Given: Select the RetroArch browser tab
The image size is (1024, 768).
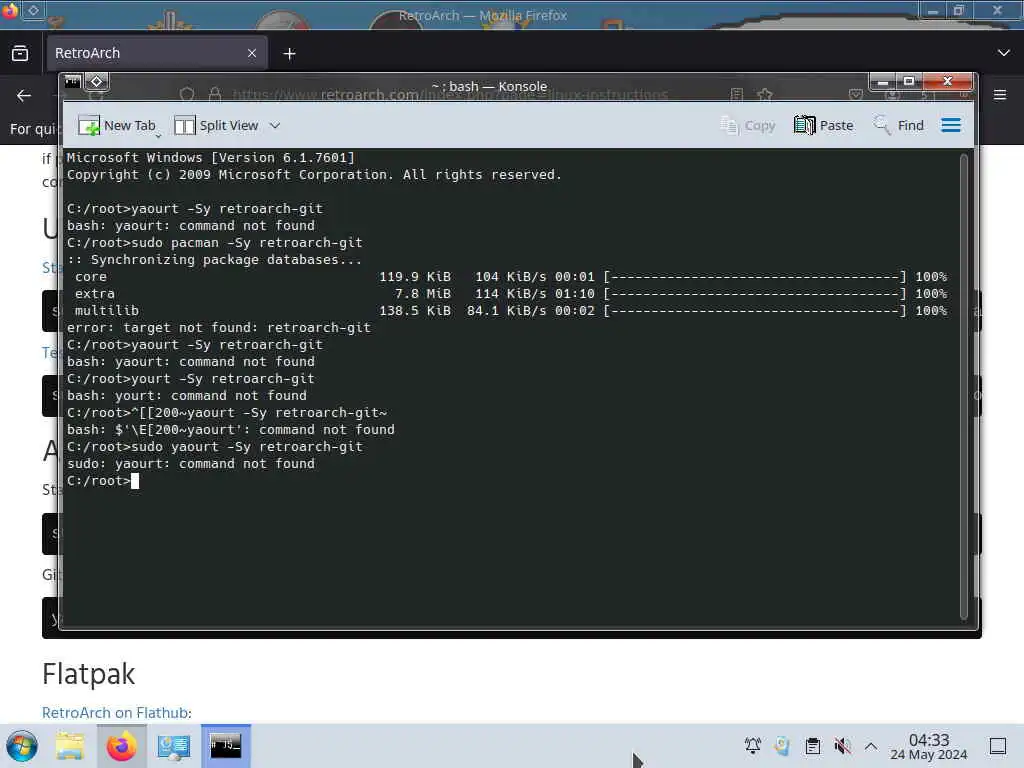Looking at the screenshot, I should pyautogui.click(x=157, y=54).
